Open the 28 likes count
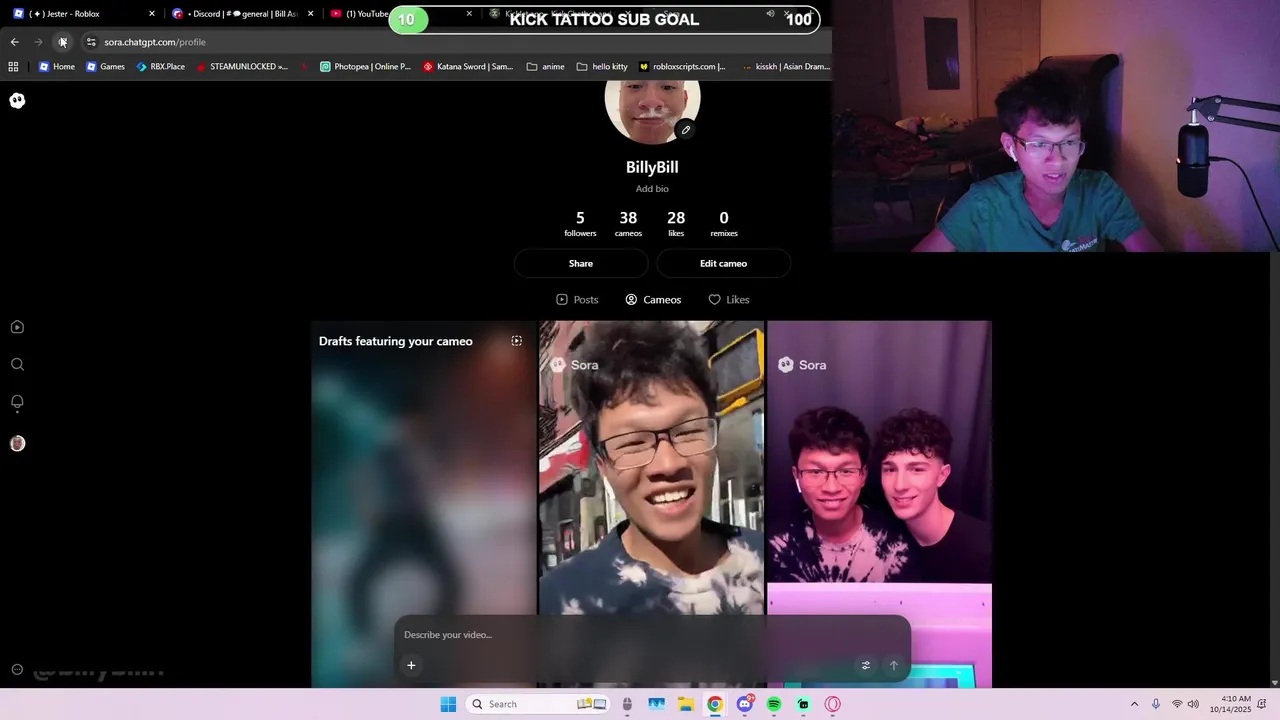This screenshot has width=1280, height=720. tap(676, 224)
